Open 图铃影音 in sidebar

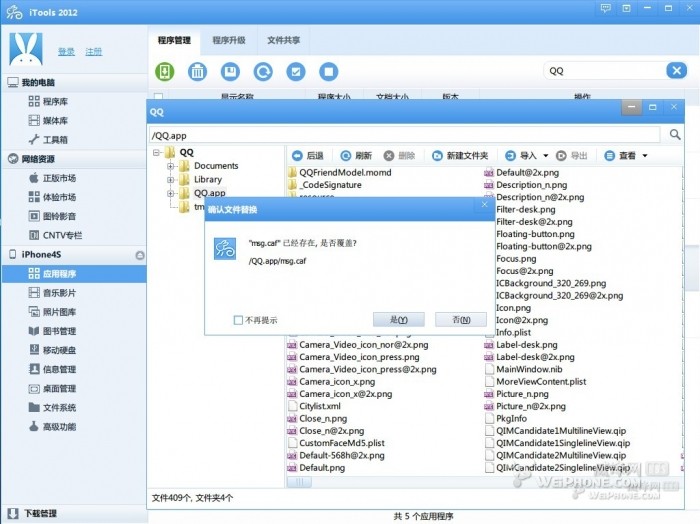click(x=52, y=216)
